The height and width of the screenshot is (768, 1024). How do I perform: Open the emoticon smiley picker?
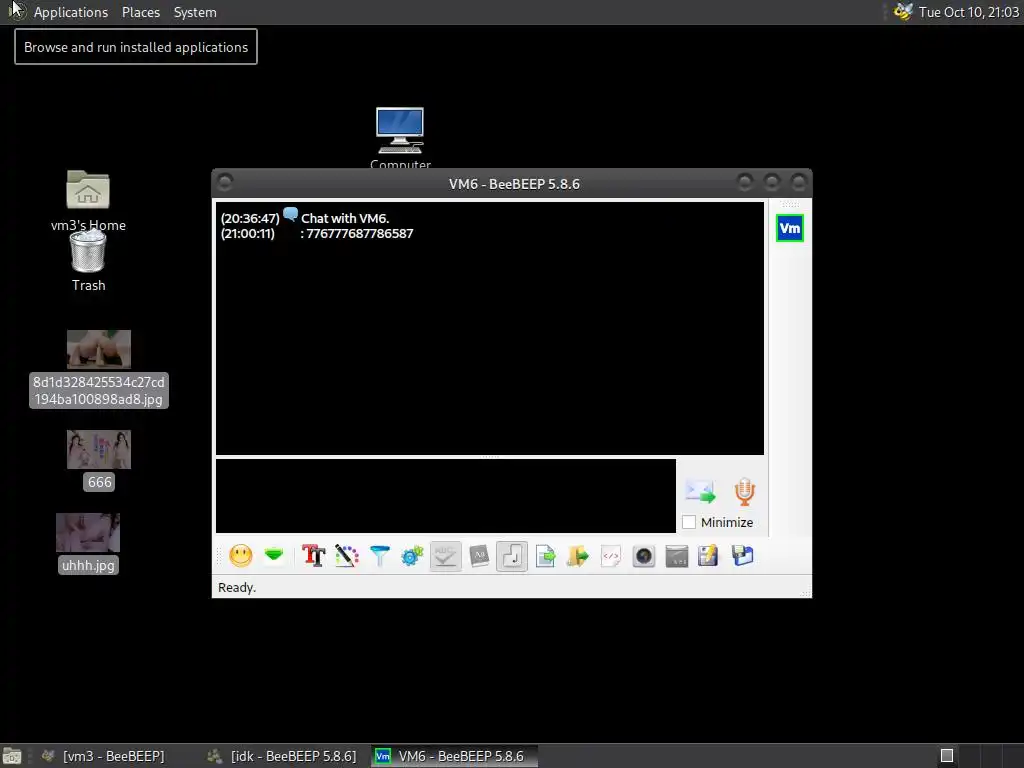point(240,556)
